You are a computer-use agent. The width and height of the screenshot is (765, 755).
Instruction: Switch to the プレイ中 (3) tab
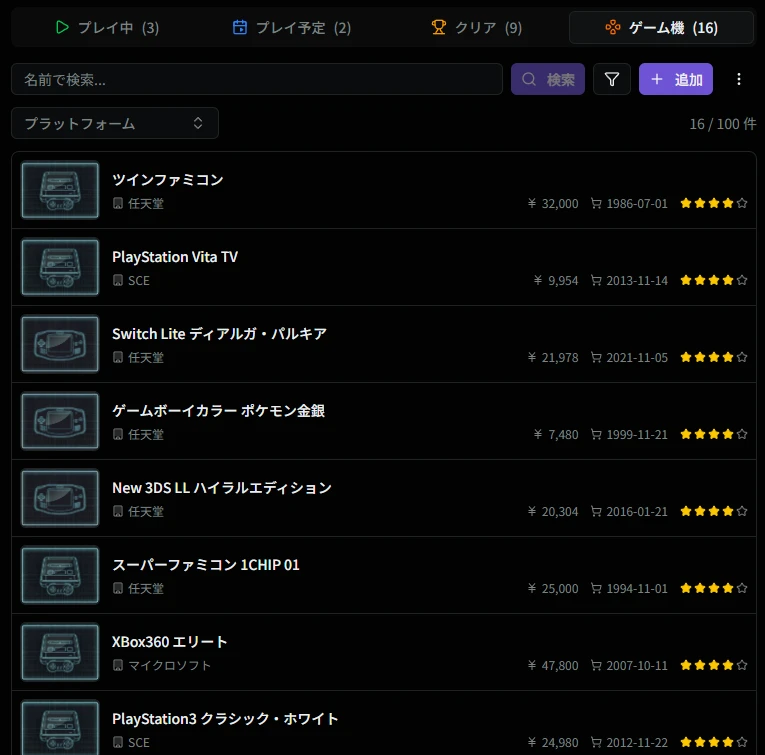pos(107,28)
